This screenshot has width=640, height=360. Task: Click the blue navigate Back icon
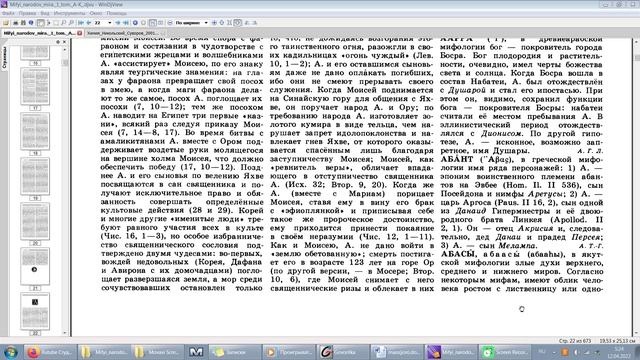pos(135,23)
